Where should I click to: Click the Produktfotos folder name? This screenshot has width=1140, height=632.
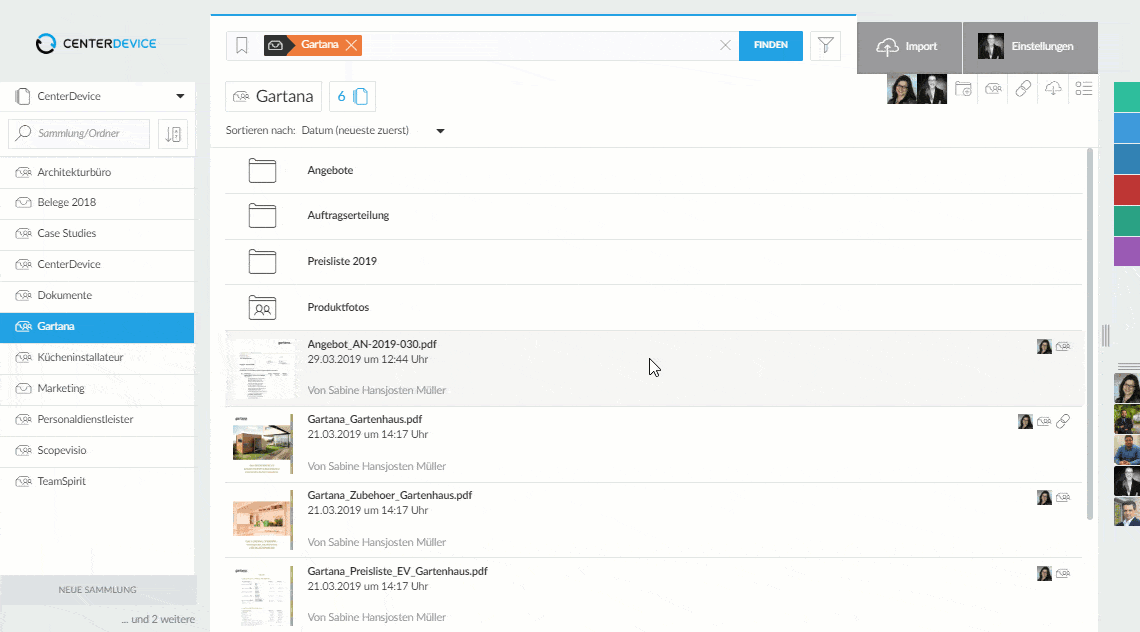click(338, 307)
